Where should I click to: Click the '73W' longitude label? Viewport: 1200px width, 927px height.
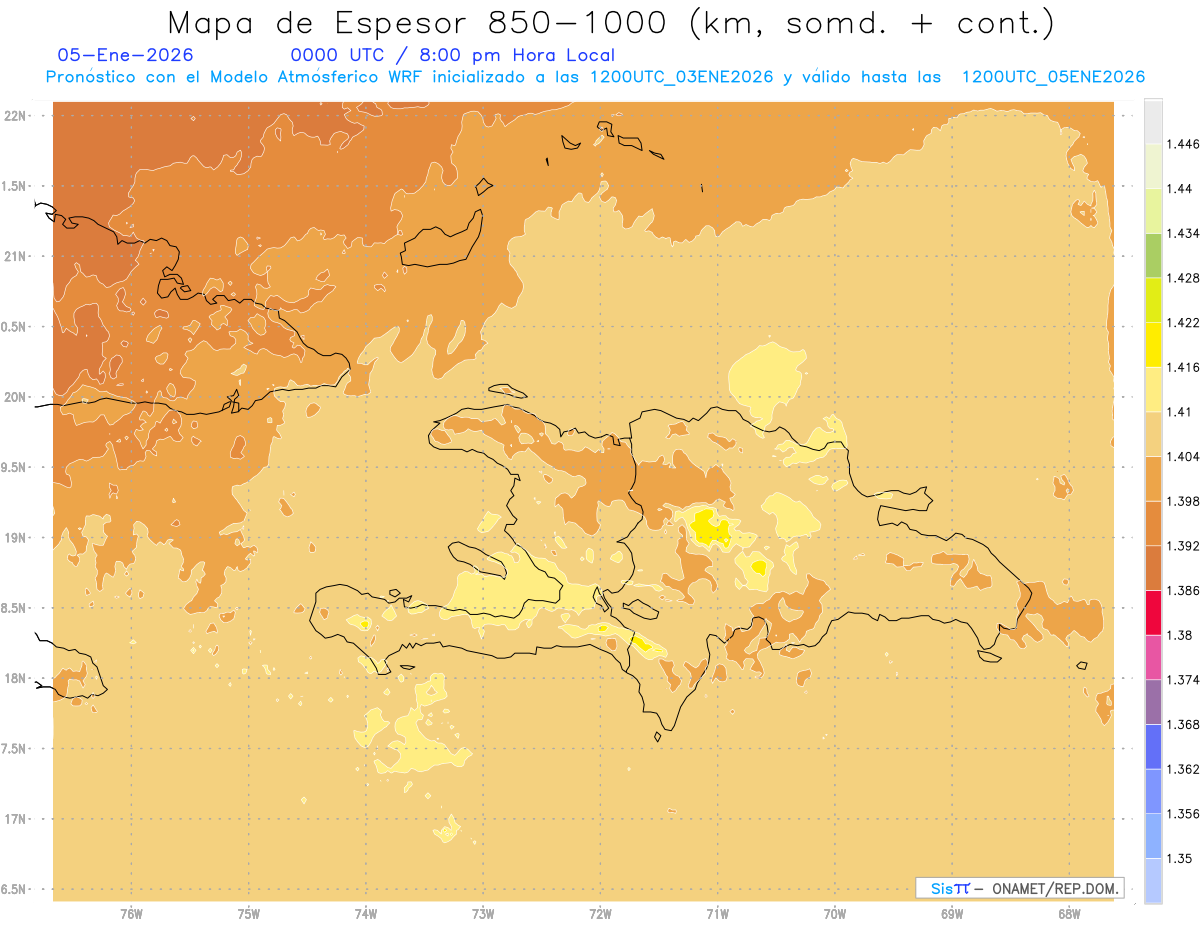point(483,914)
